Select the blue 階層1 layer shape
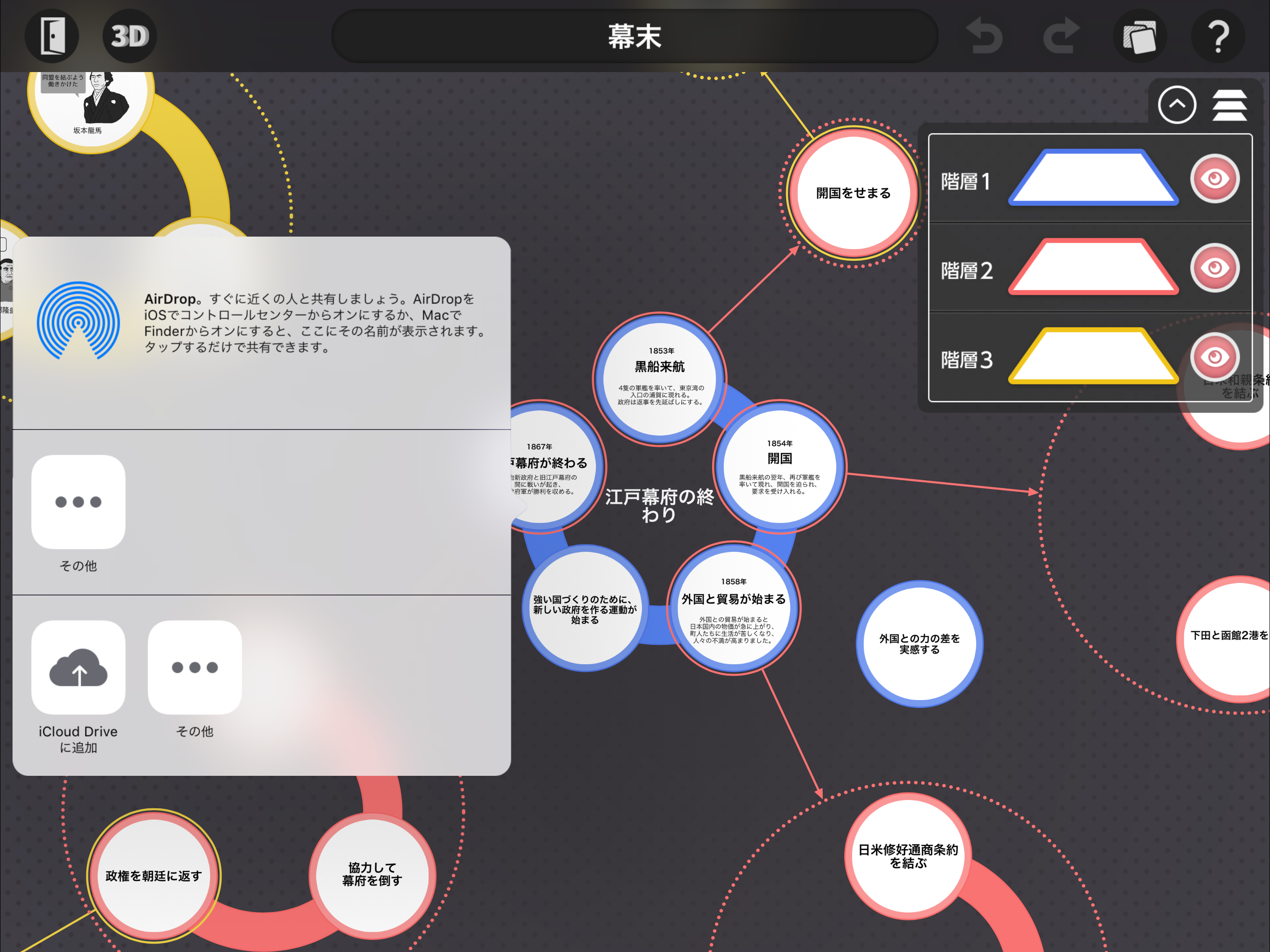 [1093, 178]
